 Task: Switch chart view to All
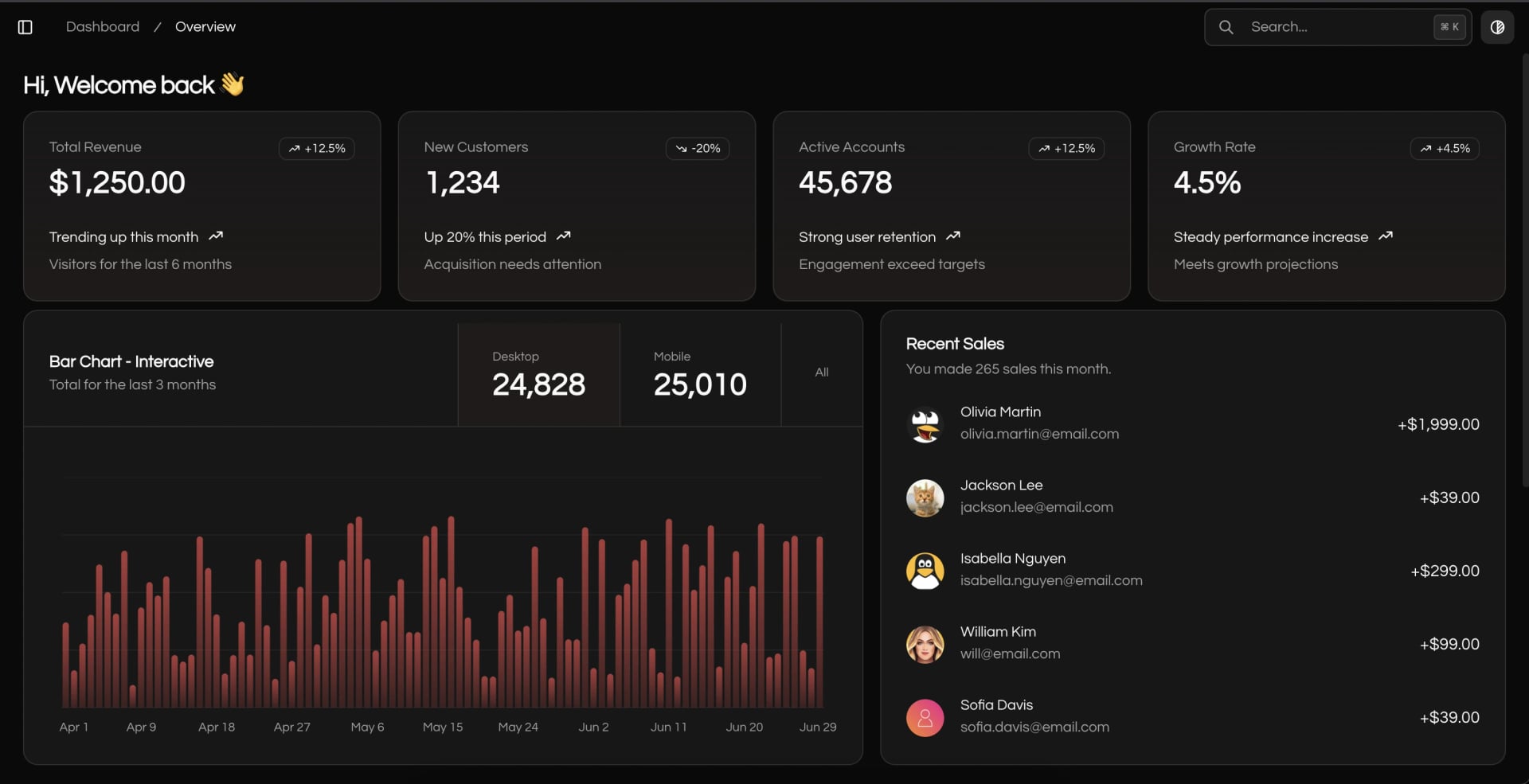point(822,372)
